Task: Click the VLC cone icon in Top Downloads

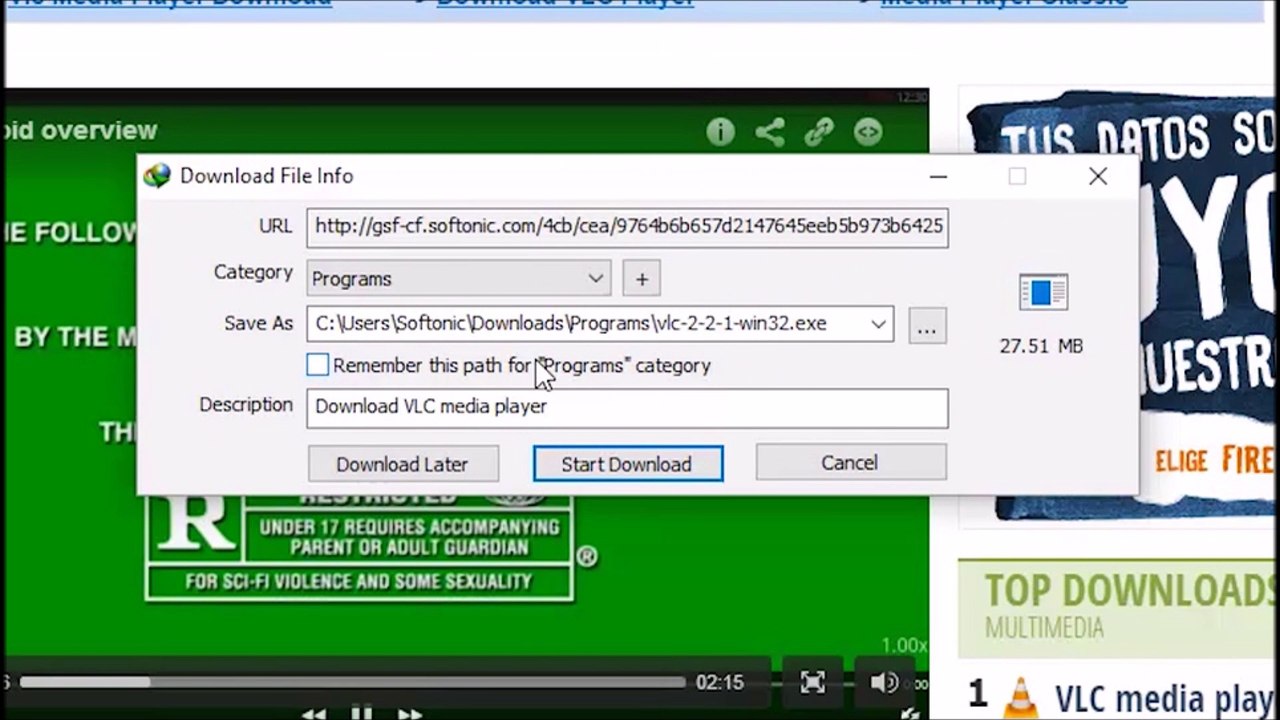Action: (x=1021, y=696)
